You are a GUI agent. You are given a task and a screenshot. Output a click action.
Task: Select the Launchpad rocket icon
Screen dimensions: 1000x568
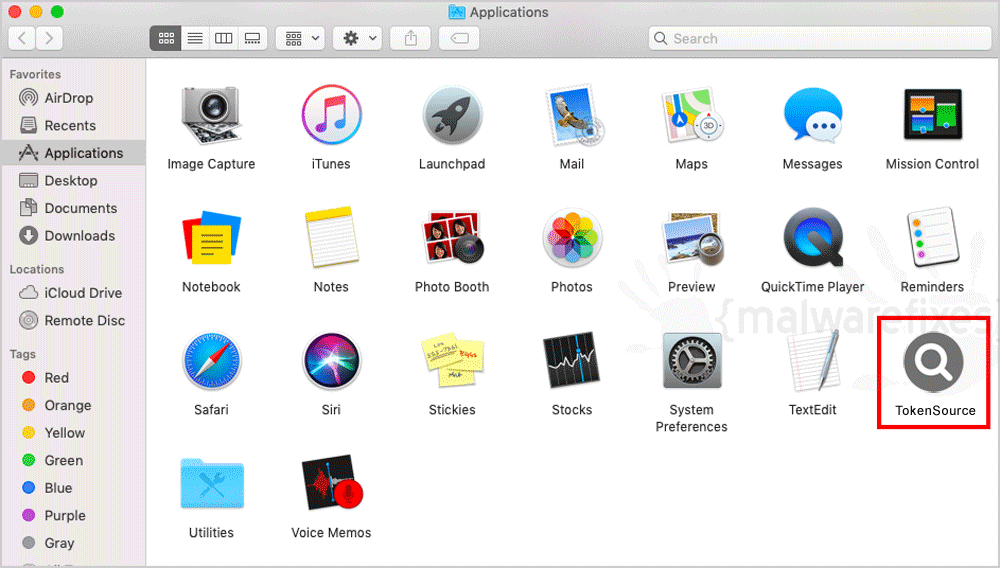click(x=452, y=115)
